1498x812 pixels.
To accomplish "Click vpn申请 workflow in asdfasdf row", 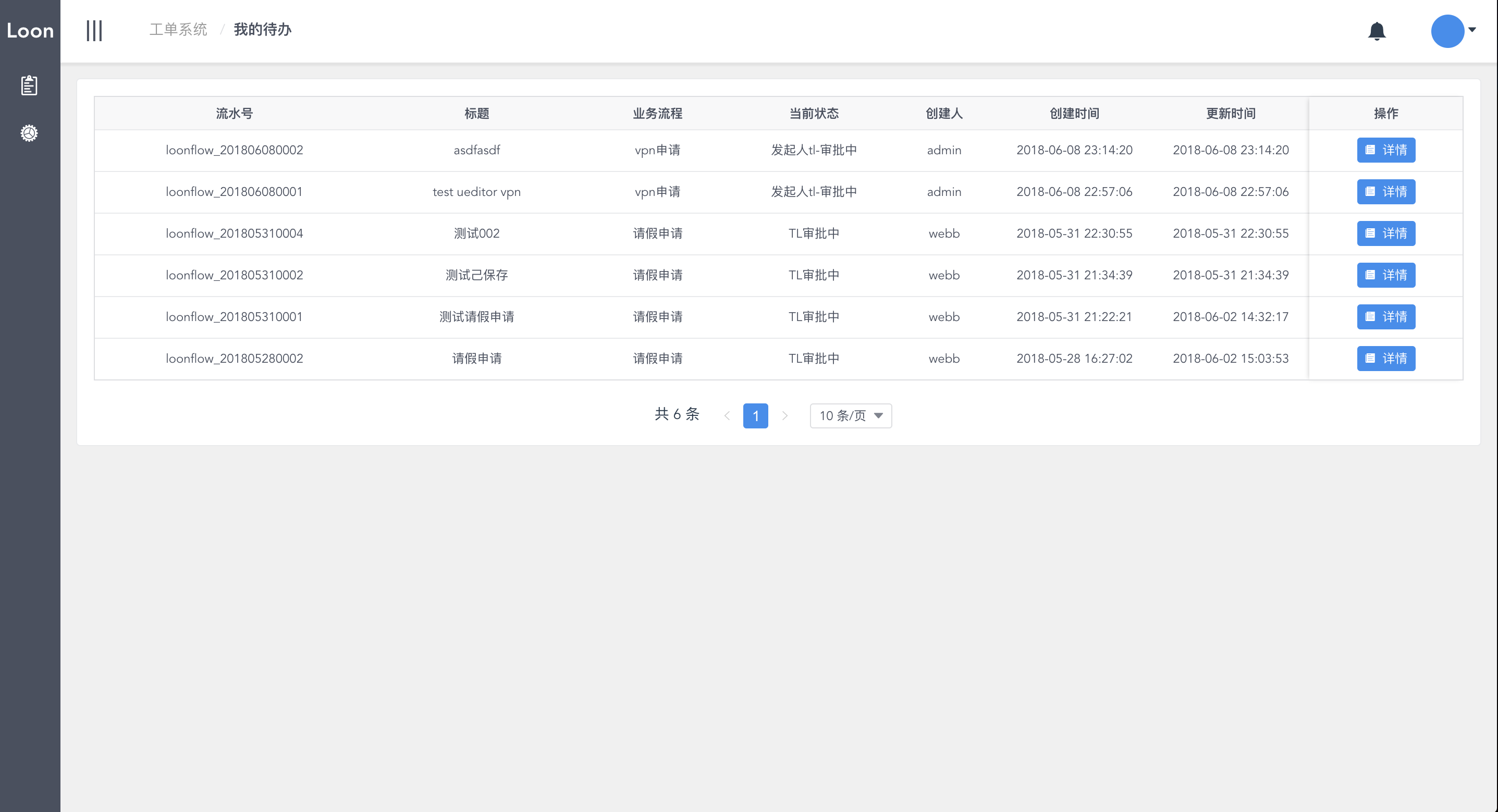I will pyautogui.click(x=658, y=150).
